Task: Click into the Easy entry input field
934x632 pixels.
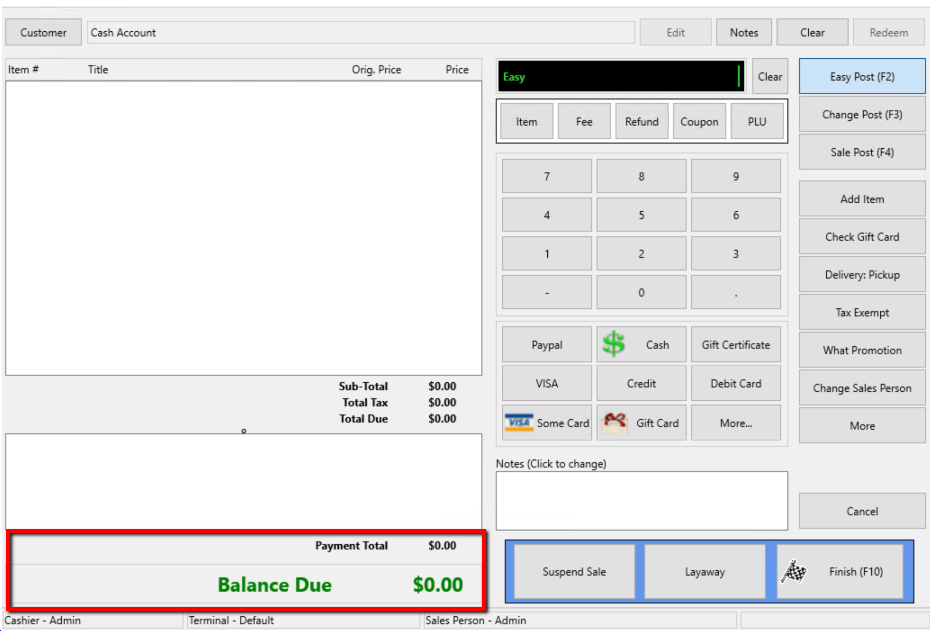Action: click(x=620, y=77)
